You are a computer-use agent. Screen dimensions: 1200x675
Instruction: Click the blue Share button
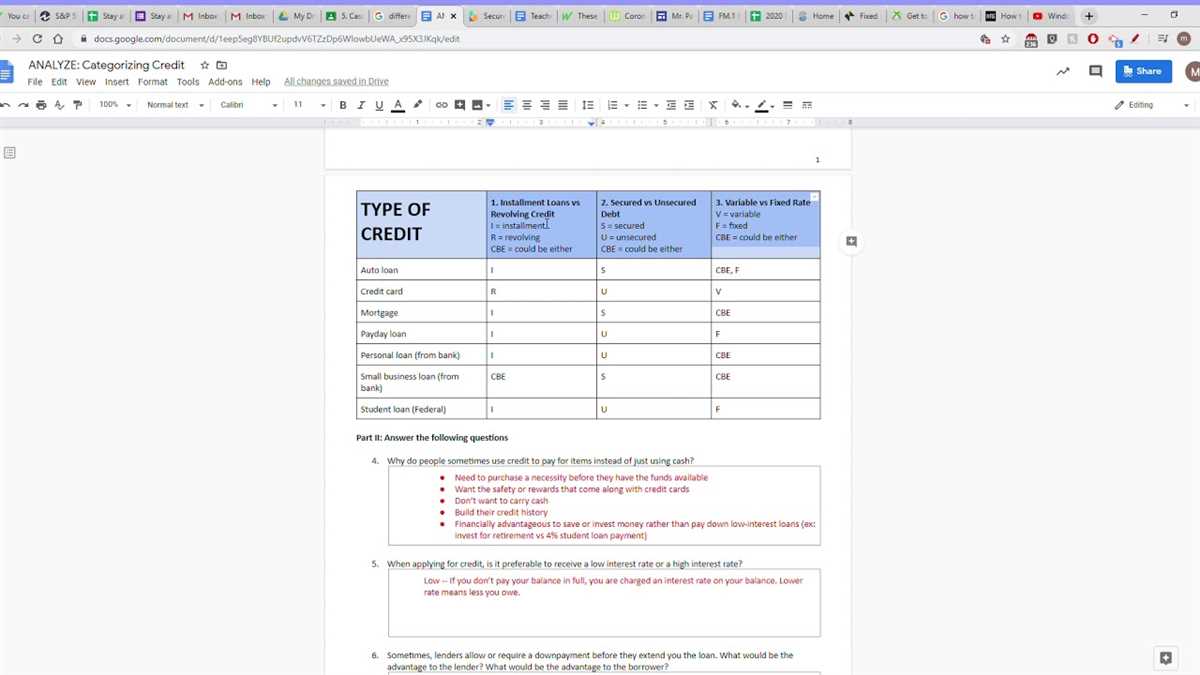(1143, 71)
